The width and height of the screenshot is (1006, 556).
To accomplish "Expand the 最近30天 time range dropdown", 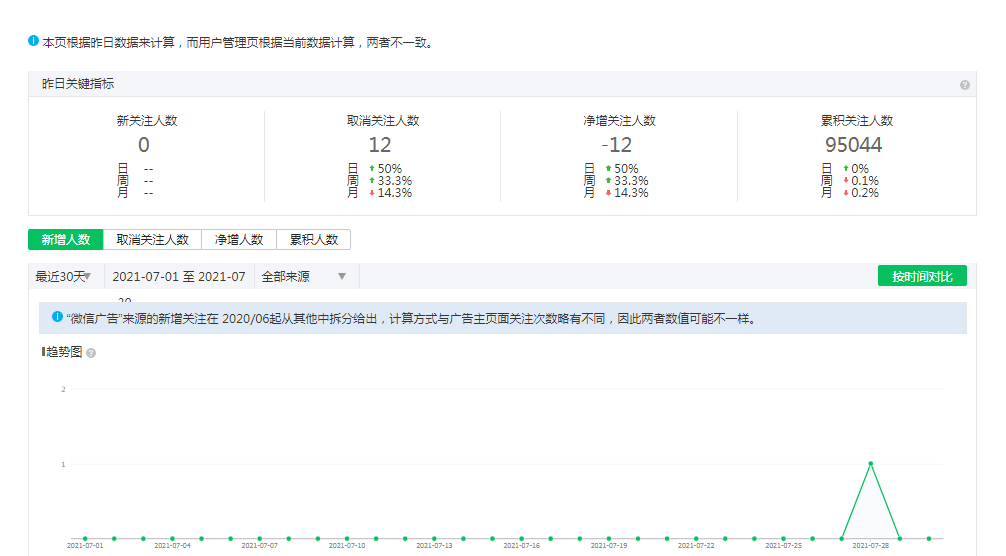I will (65, 276).
